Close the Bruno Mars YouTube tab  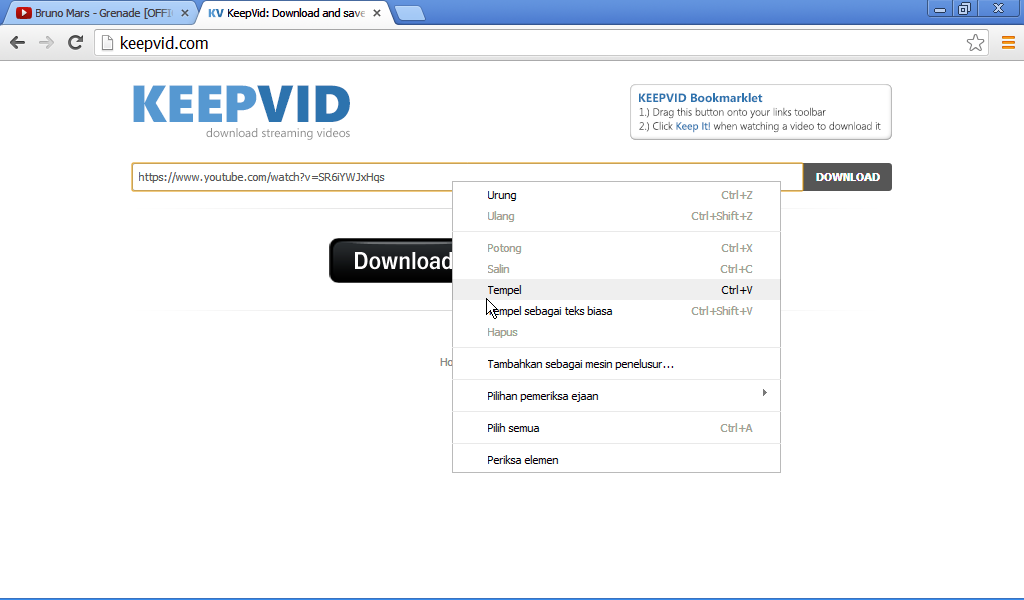pyautogui.click(x=185, y=13)
